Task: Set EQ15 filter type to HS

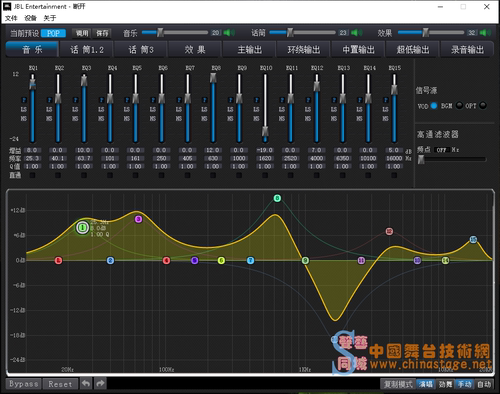Action: point(386,119)
